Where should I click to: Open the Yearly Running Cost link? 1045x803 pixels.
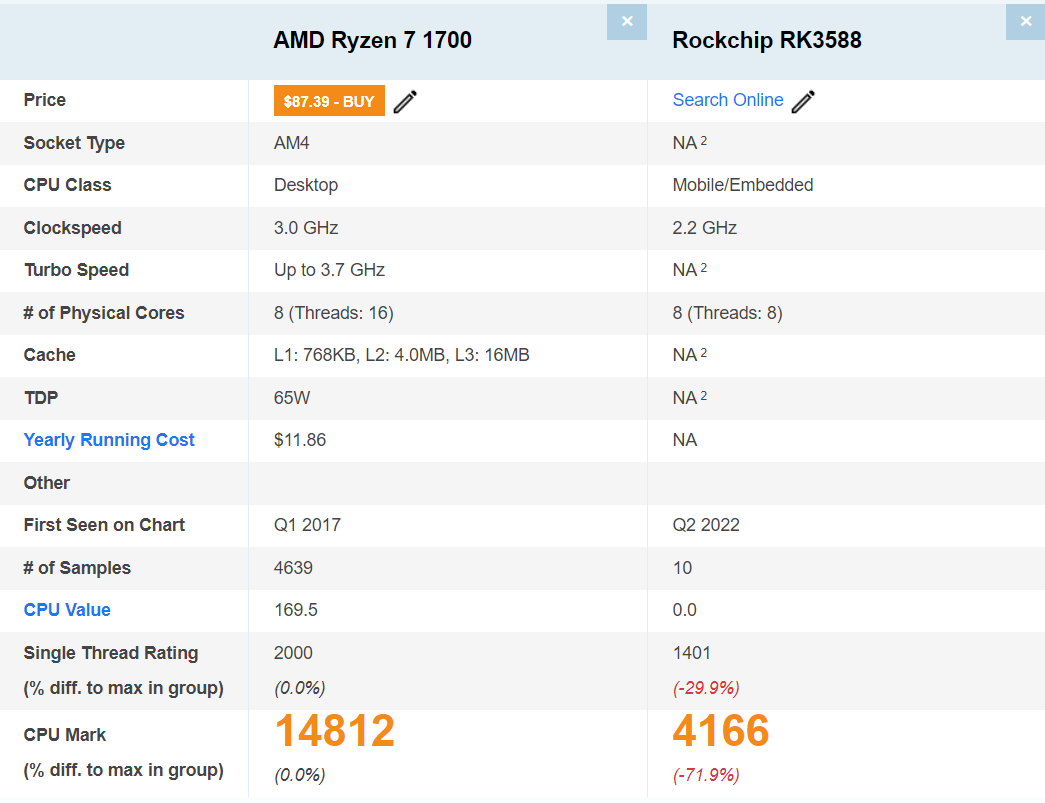[x=109, y=440]
